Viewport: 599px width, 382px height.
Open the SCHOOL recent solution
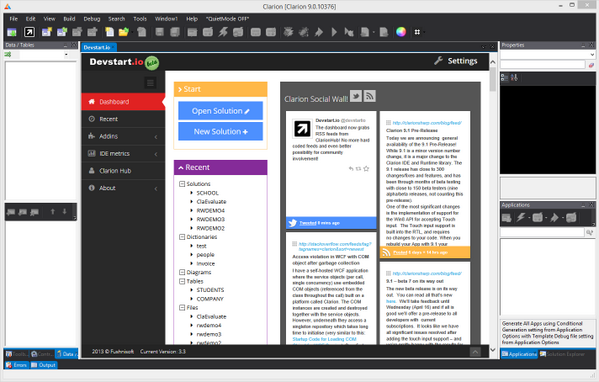point(207,193)
